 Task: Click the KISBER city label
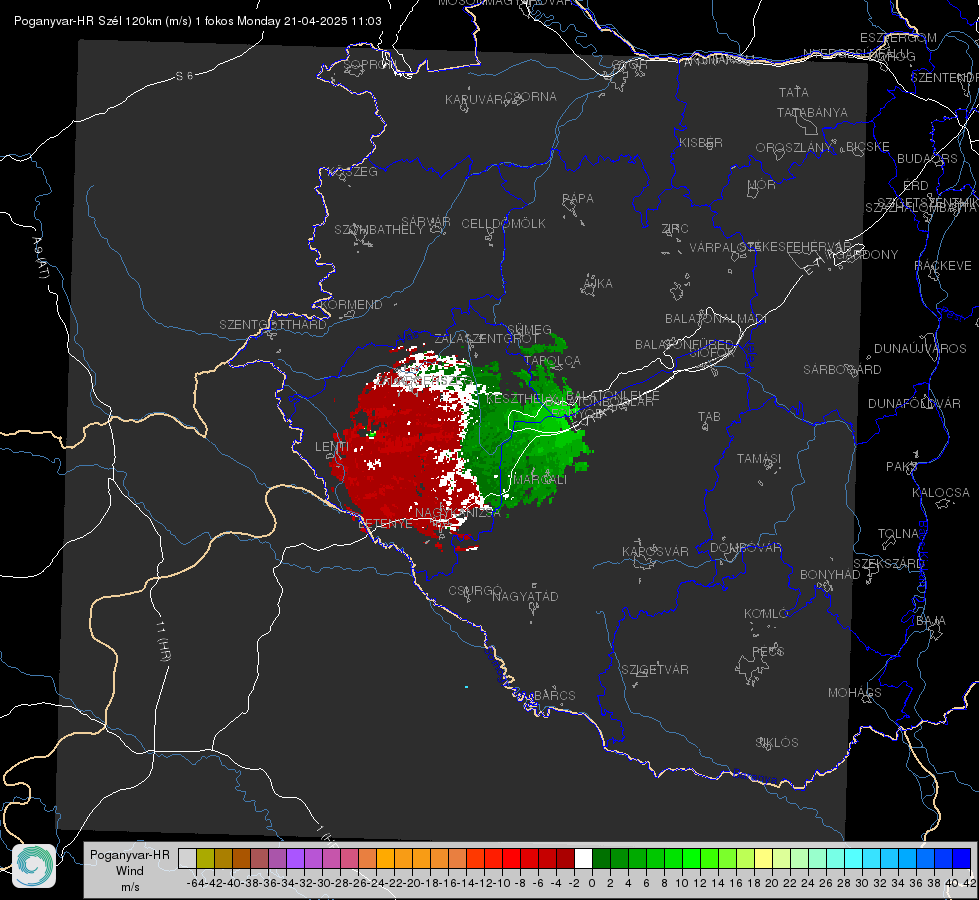[x=701, y=143]
